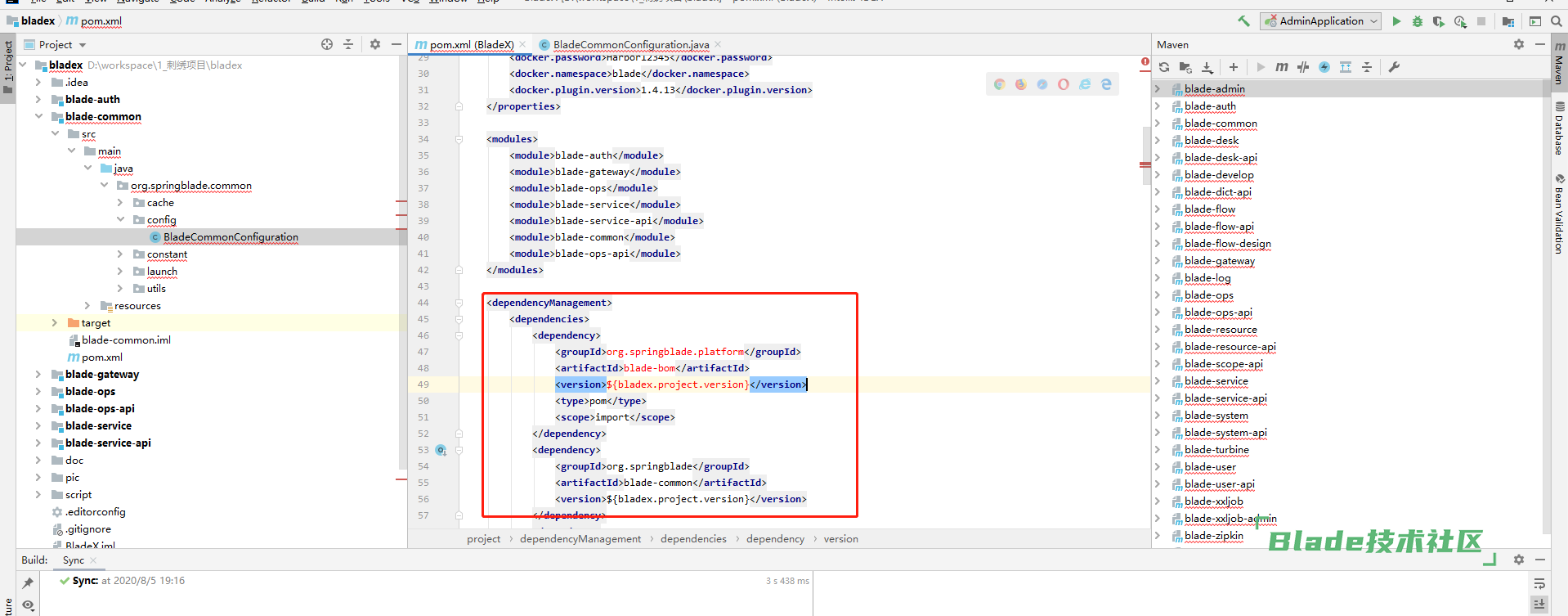
Task: Toggle the eye view options in Build panel
Action: click(x=28, y=605)
